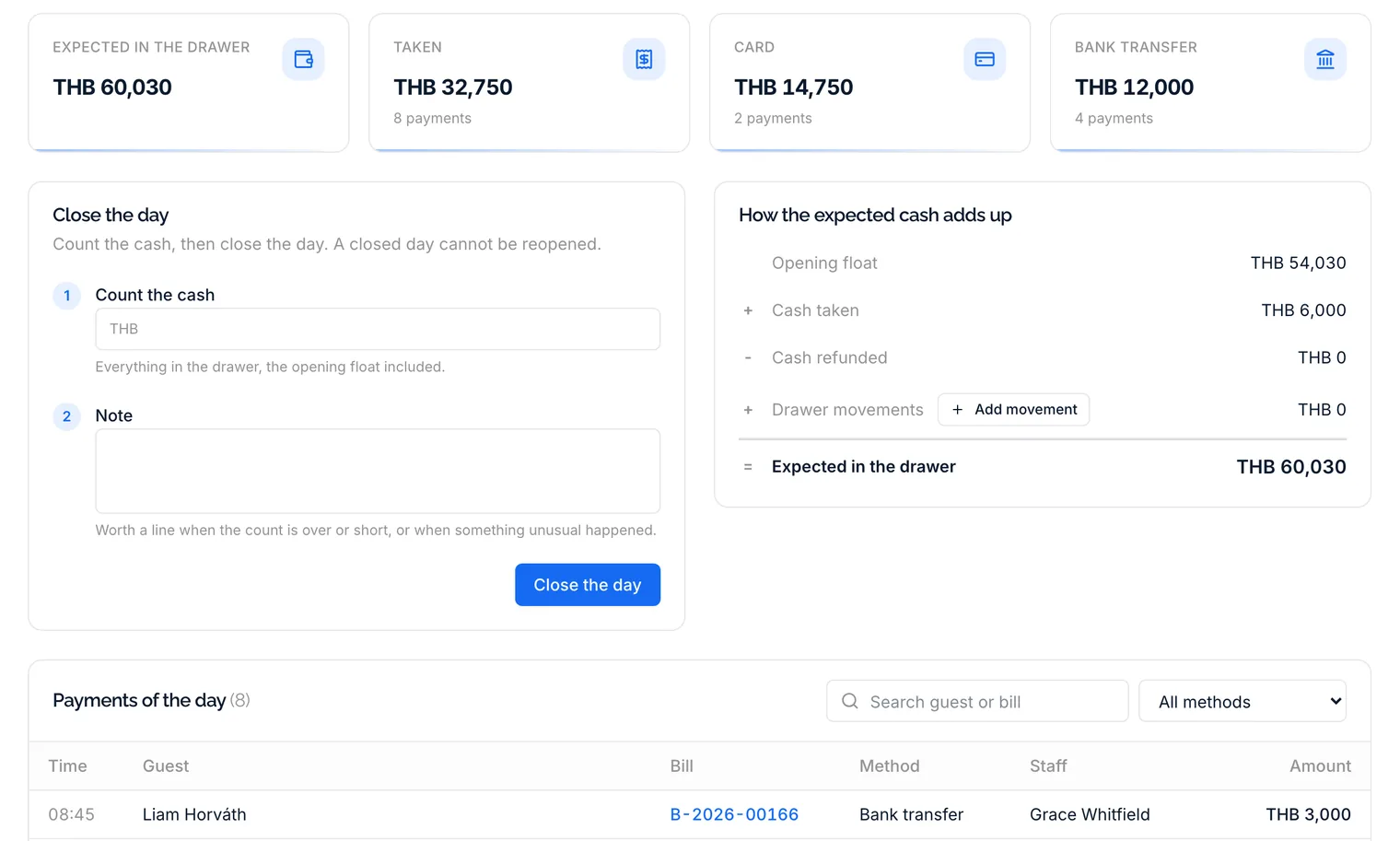Open bill B-2026-00166
The width and height of the screenshot is (1400, 841).
(x=734, y=814)
